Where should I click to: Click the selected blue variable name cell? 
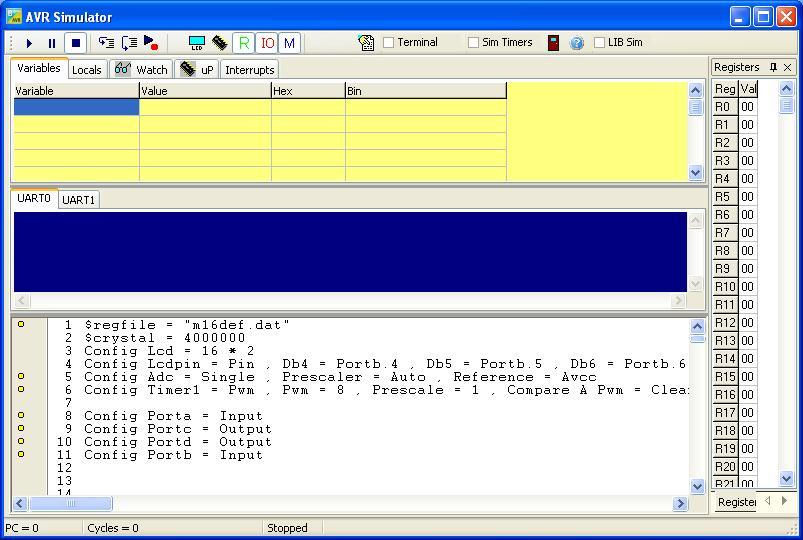click(x=76, y=107)
